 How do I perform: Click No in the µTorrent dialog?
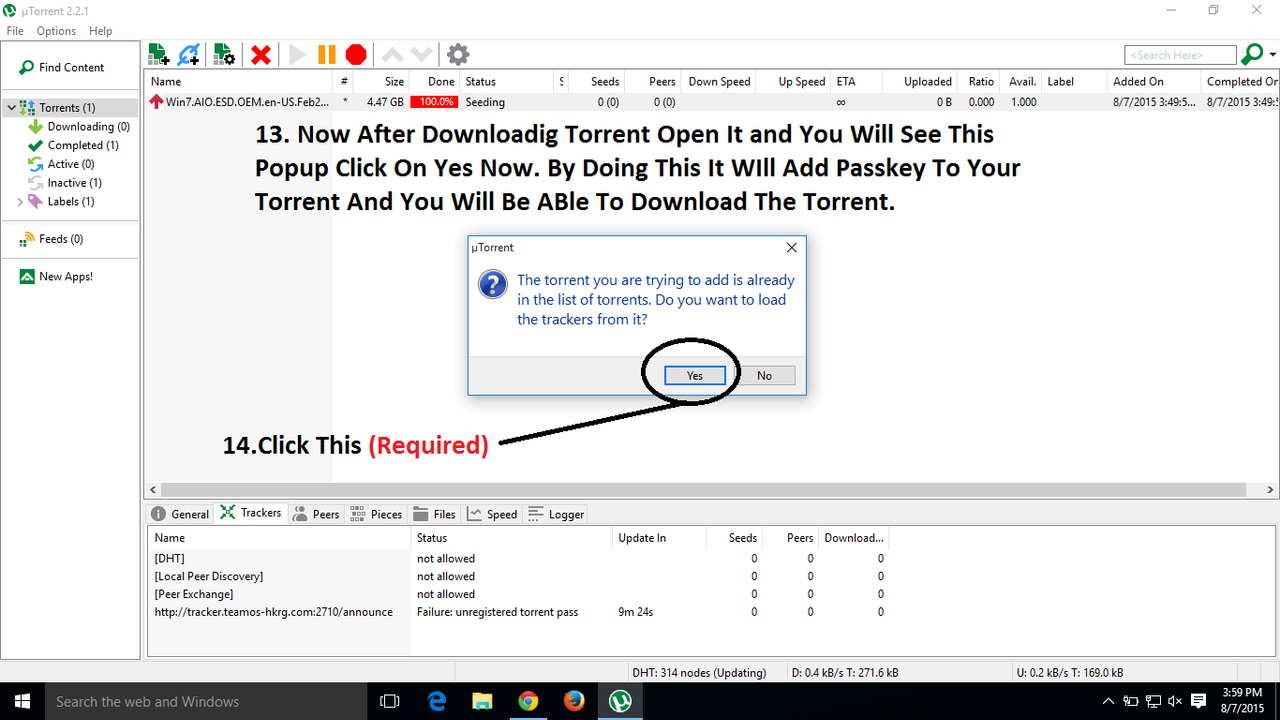tap(764, 376)
